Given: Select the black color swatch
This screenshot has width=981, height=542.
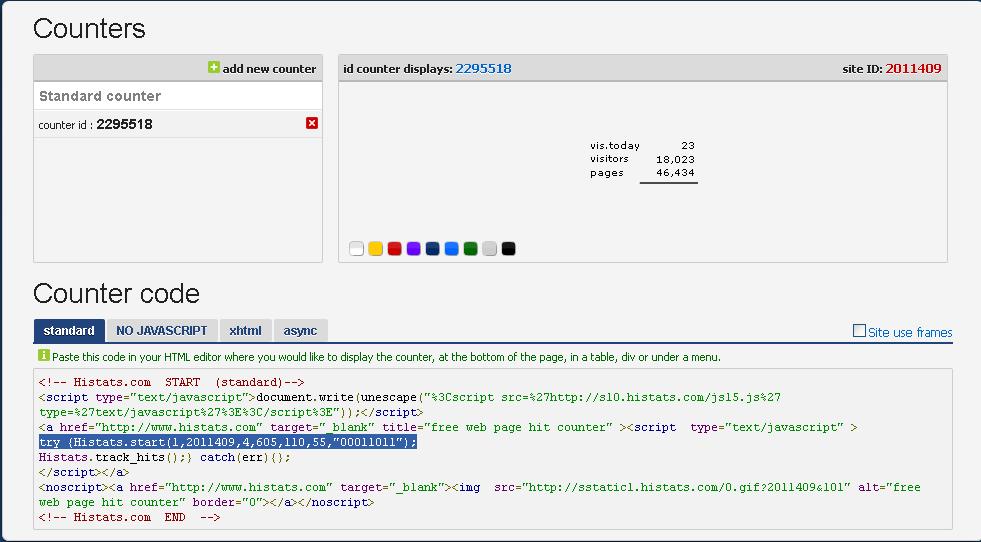Looking at the screenshot, I should pyautogui.click(x=509, y=248).
